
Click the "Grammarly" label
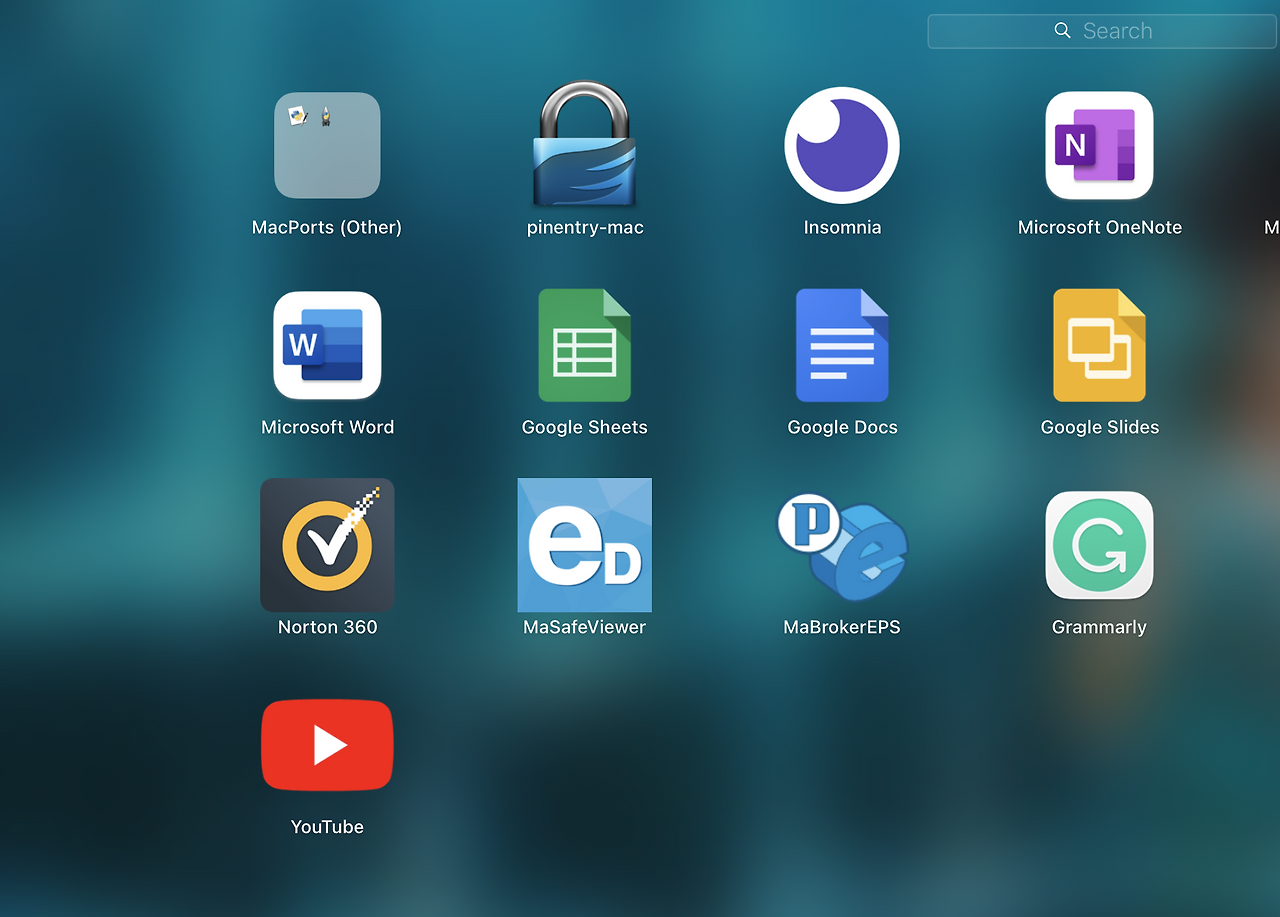click(1099, 627)
